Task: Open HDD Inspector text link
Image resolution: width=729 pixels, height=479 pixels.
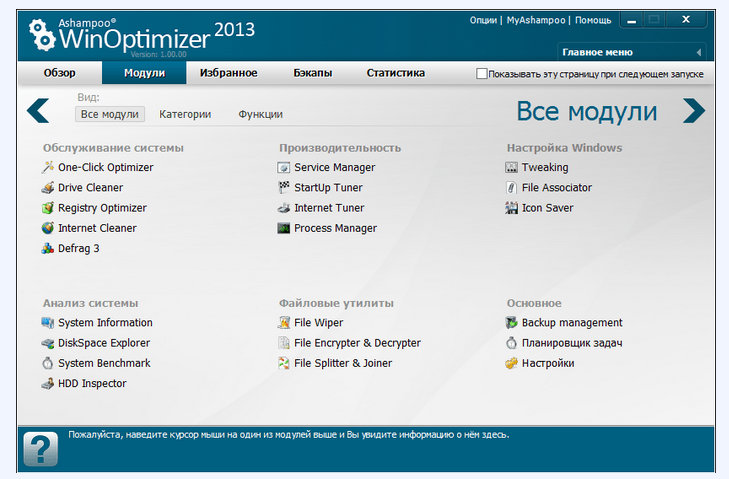Action: pos(92,384)
